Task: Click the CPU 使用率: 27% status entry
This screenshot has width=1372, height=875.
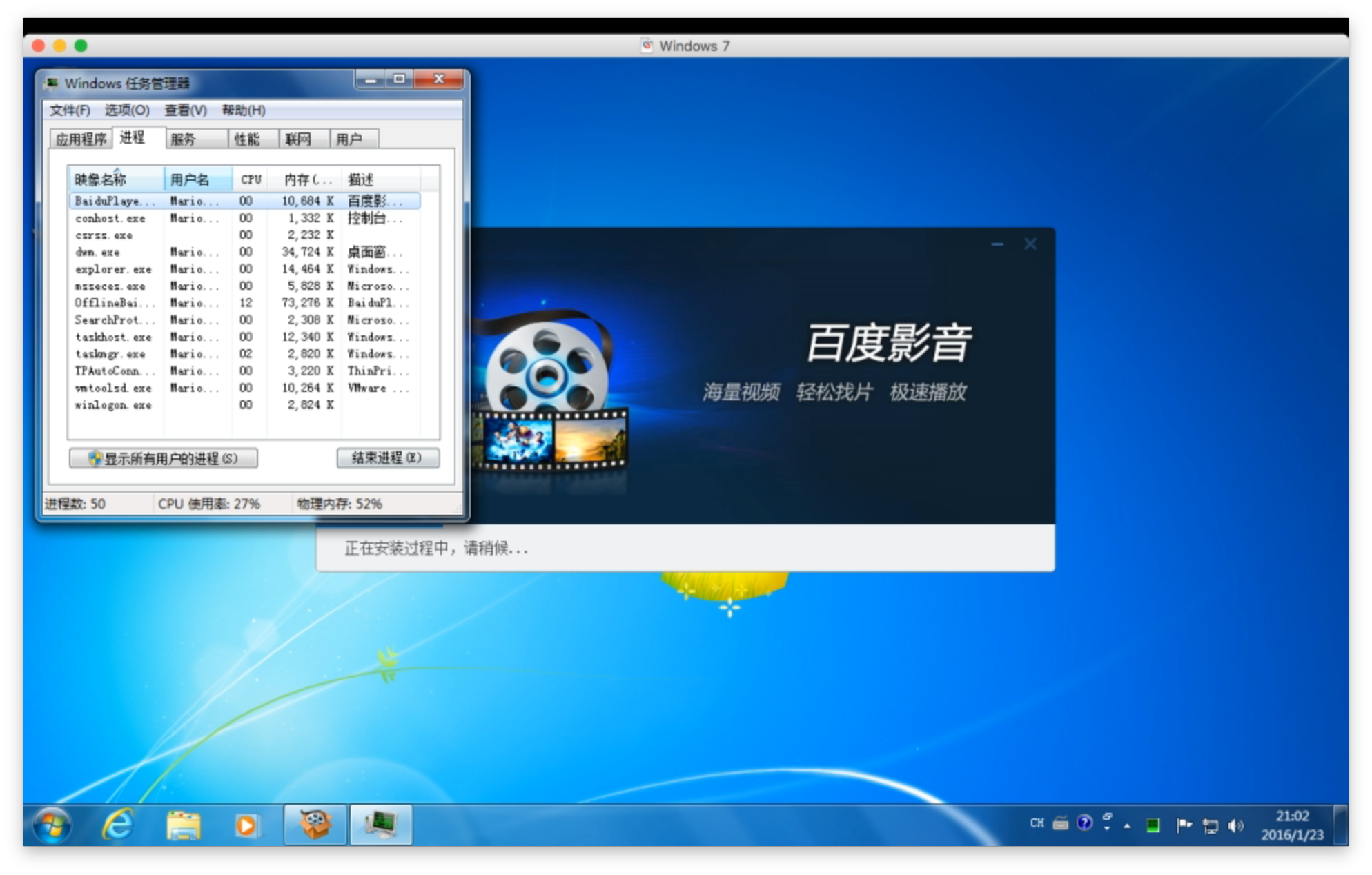Action: (x=209, y=504)
